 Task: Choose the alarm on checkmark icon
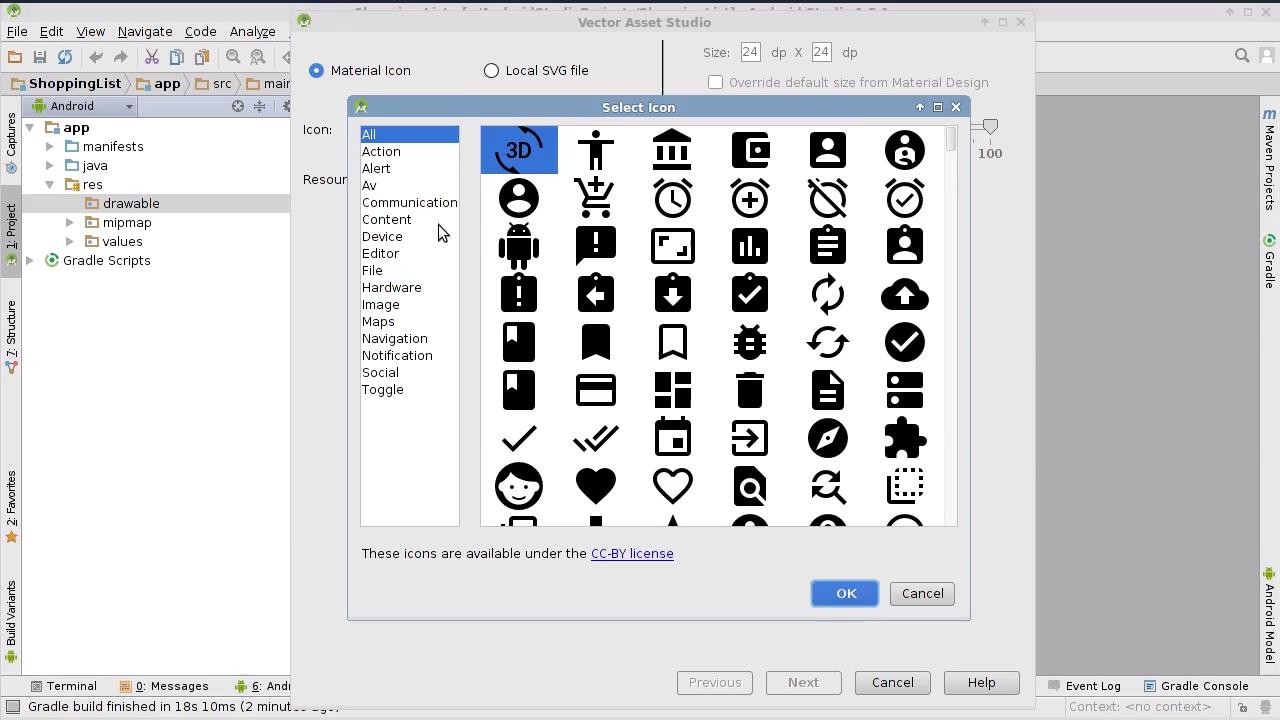pos(905,198)
